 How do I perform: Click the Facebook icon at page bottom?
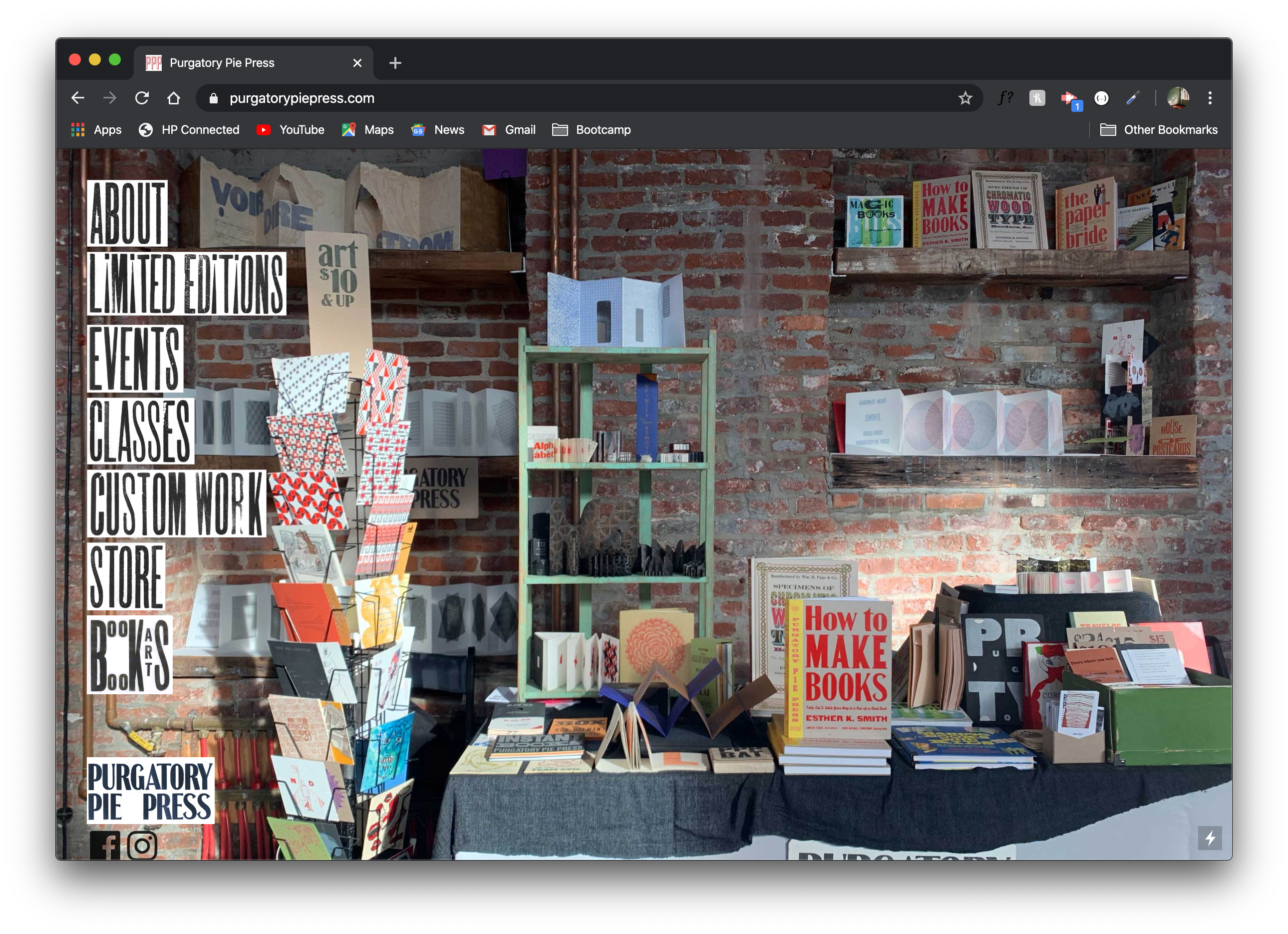point(105,846)
